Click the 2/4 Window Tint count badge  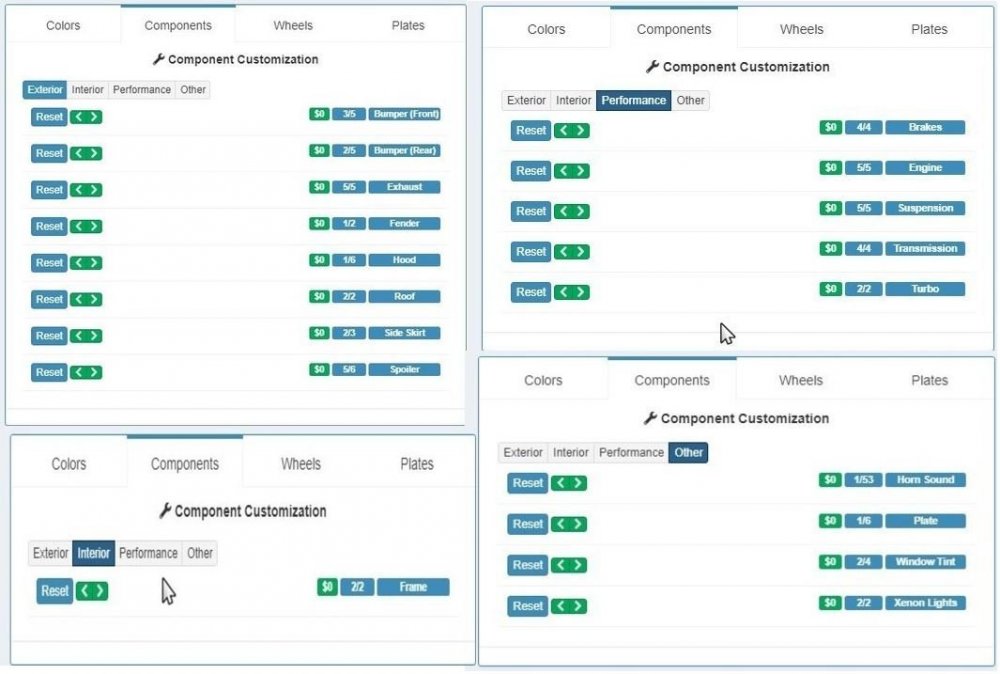coord(863,562)
